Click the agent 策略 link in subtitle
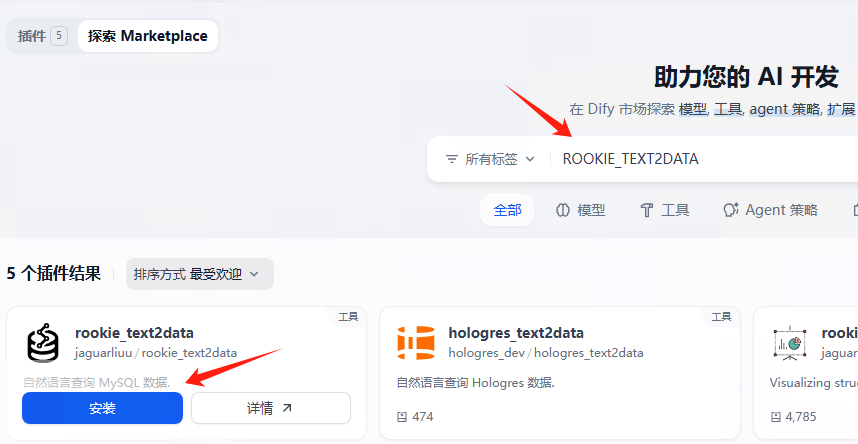This screenshot has width=858, height=444. 785,109
